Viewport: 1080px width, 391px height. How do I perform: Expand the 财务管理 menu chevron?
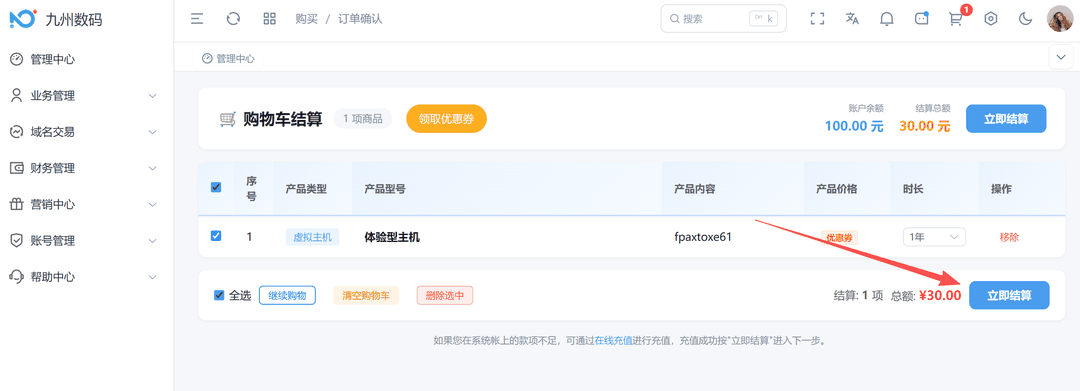click(x=153, y=168)
